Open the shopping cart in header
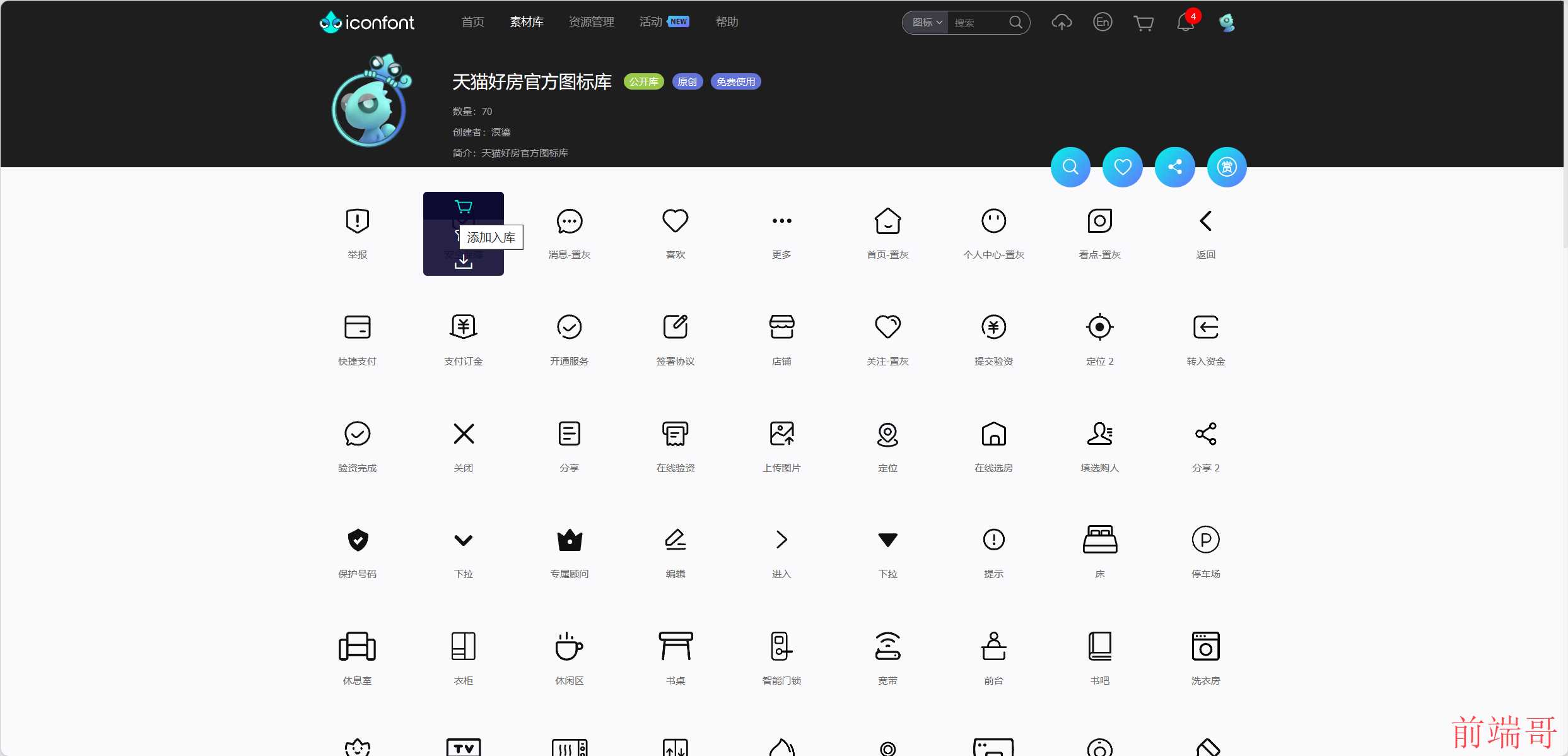The height and width of the screenshot is (756, 1568). click(1144, 23)
